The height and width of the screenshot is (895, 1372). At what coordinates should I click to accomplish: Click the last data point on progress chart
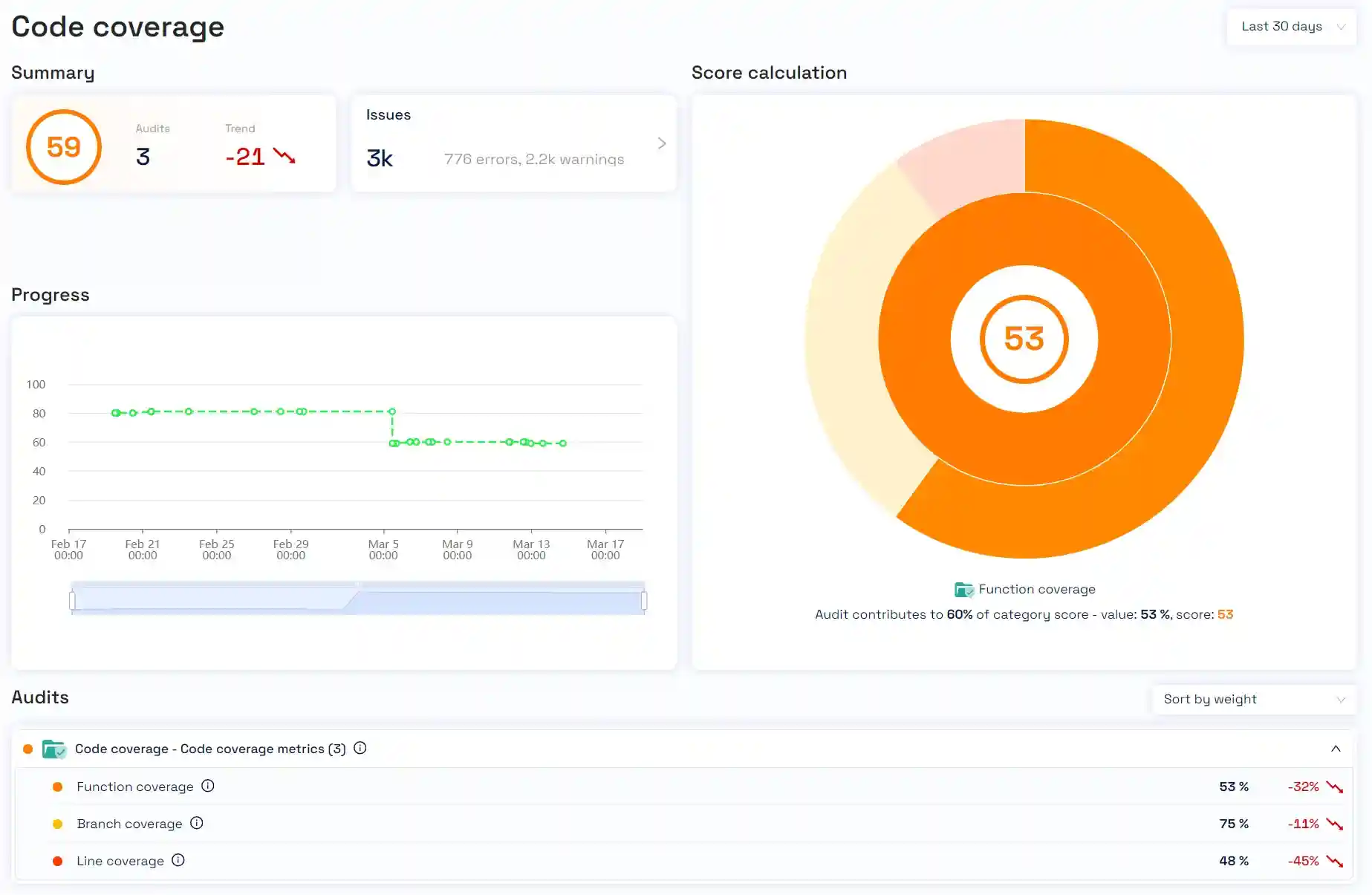(x=563, y=443)
